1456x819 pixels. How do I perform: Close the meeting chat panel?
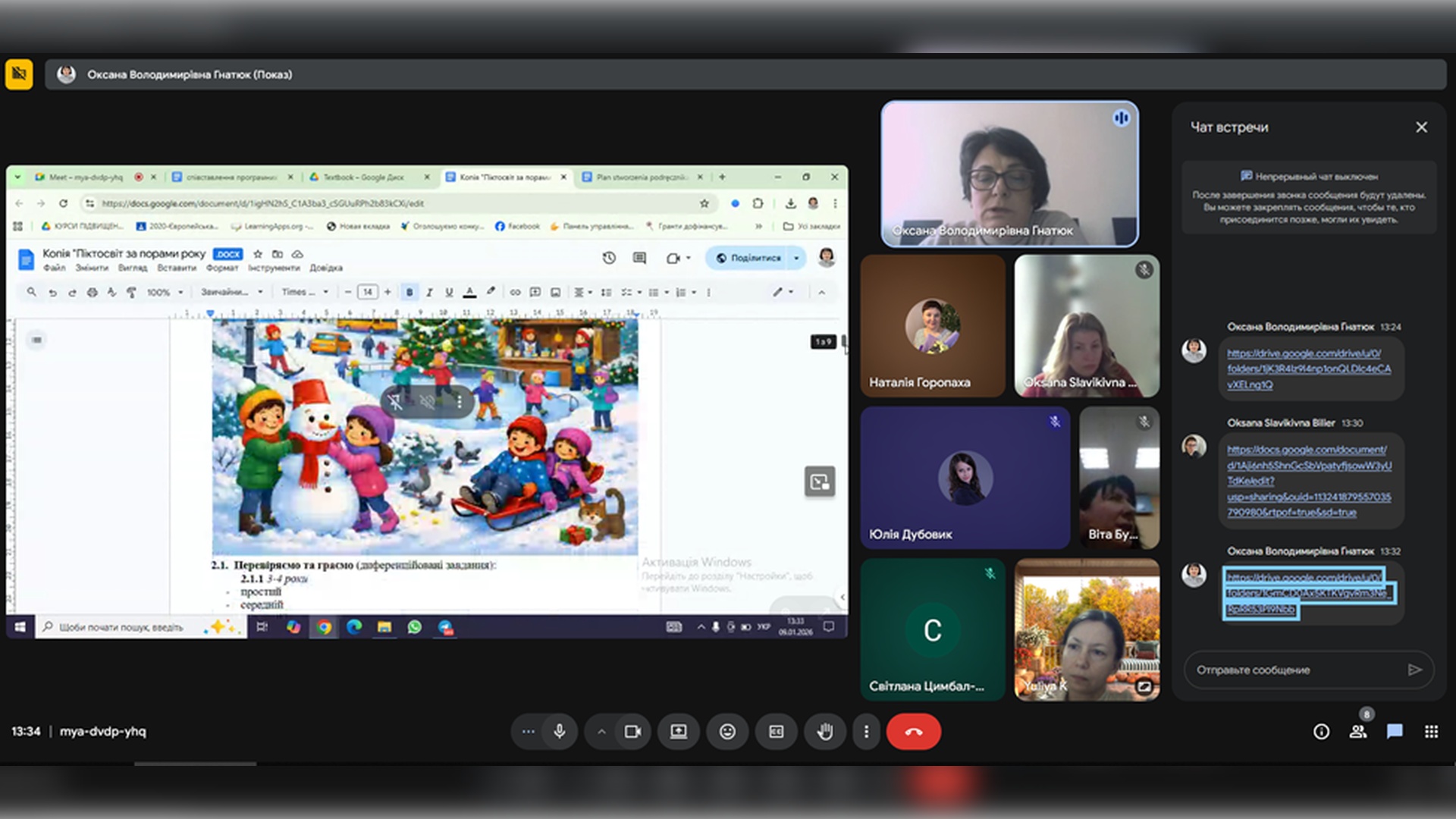pyautogui.click(x=1421, y=127)
